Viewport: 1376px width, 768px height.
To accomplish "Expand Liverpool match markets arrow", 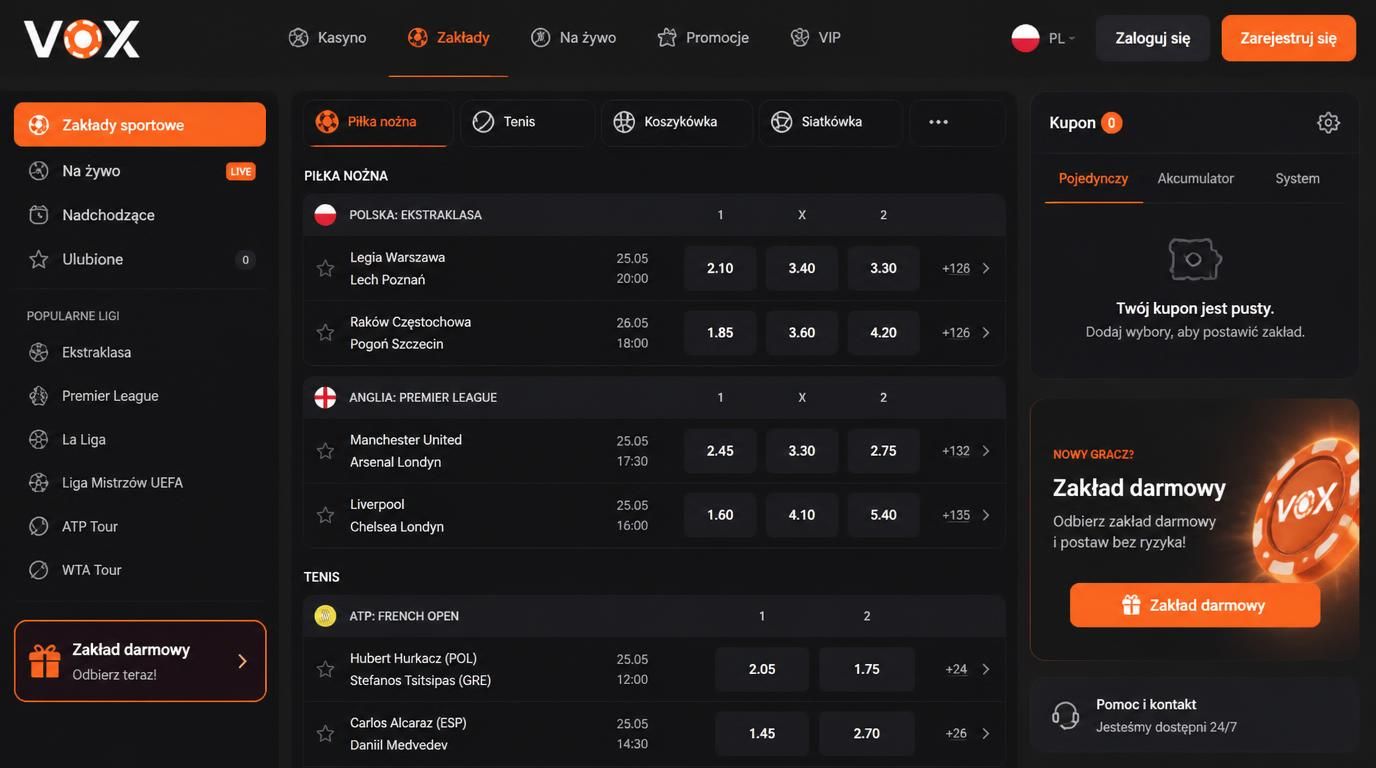I will point(986,515).
